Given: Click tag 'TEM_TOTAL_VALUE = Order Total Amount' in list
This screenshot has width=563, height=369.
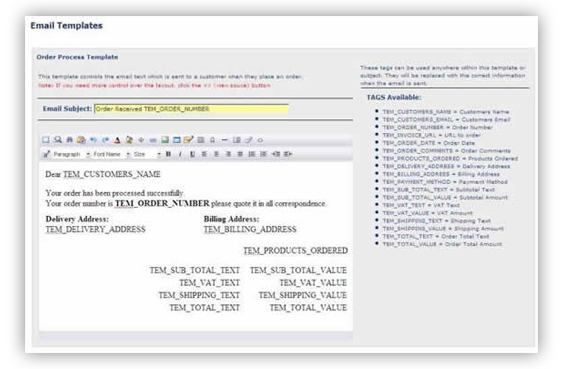Looking at the screenshot, I should (x=442, y=244).
